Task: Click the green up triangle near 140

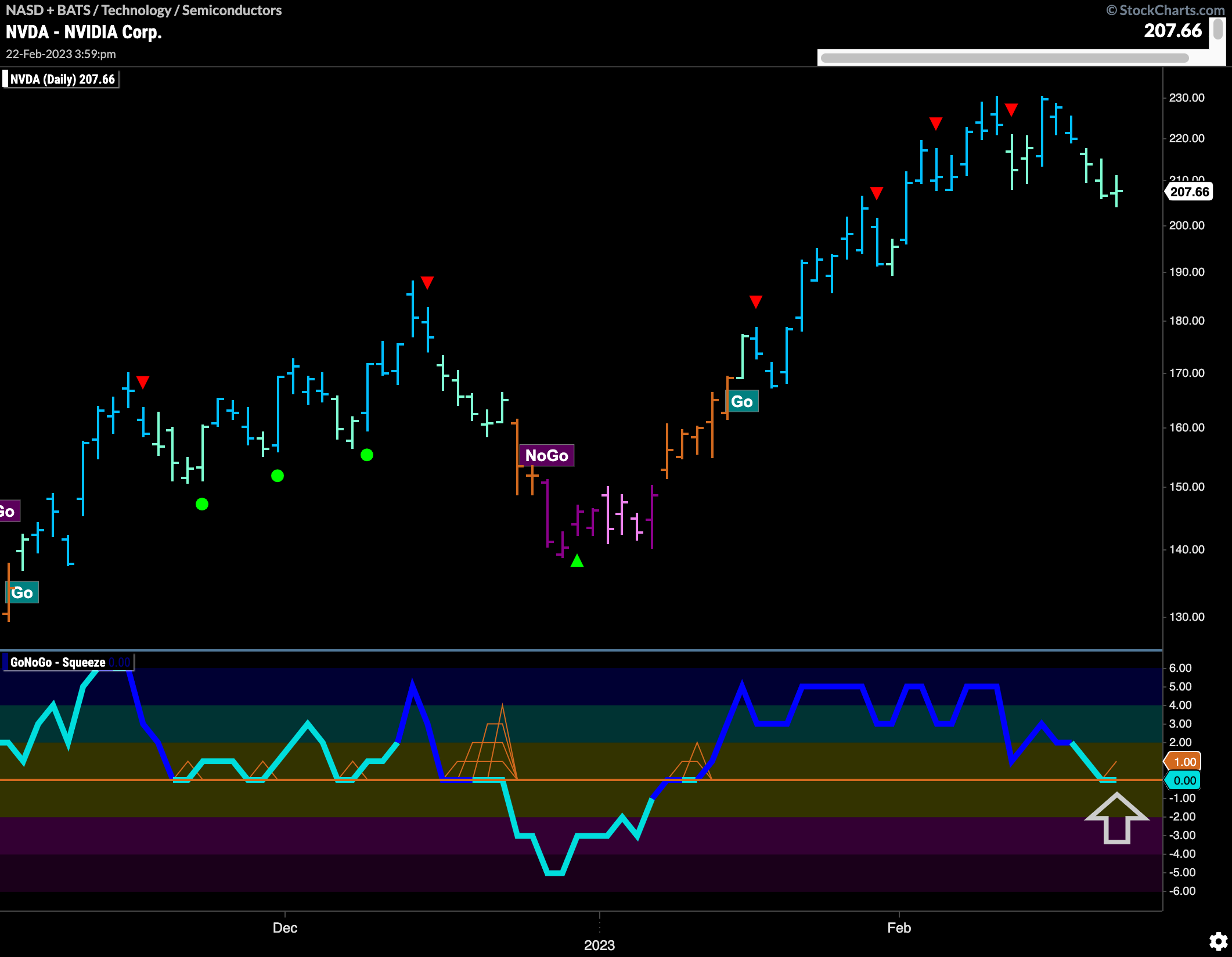Action: tap(577, 560)
